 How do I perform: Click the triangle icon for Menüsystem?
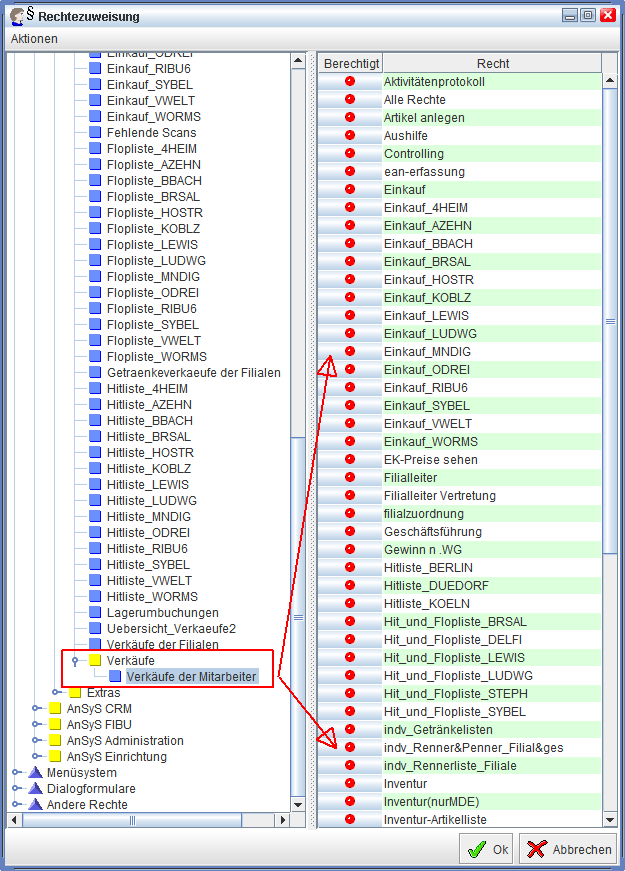tap(35, 773)
